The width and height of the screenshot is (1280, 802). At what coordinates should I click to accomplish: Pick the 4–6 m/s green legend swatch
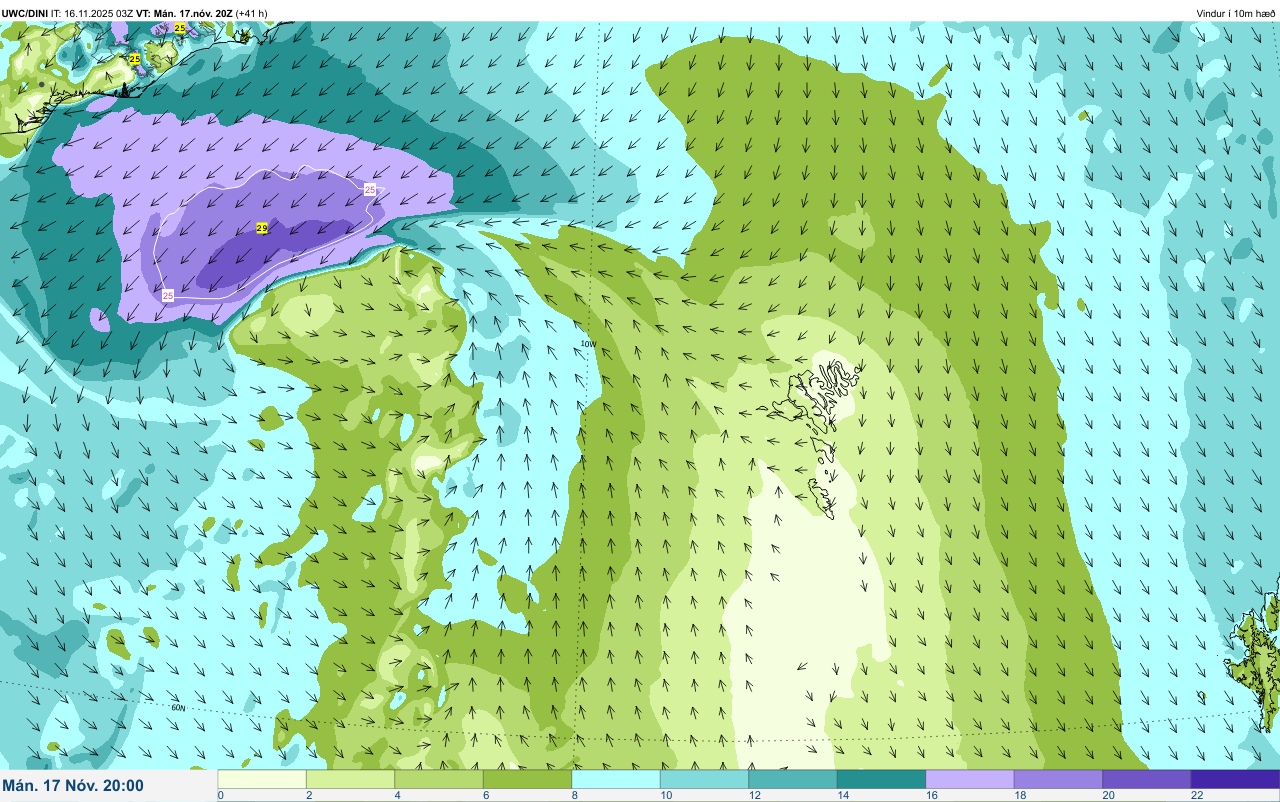(439, 779)
